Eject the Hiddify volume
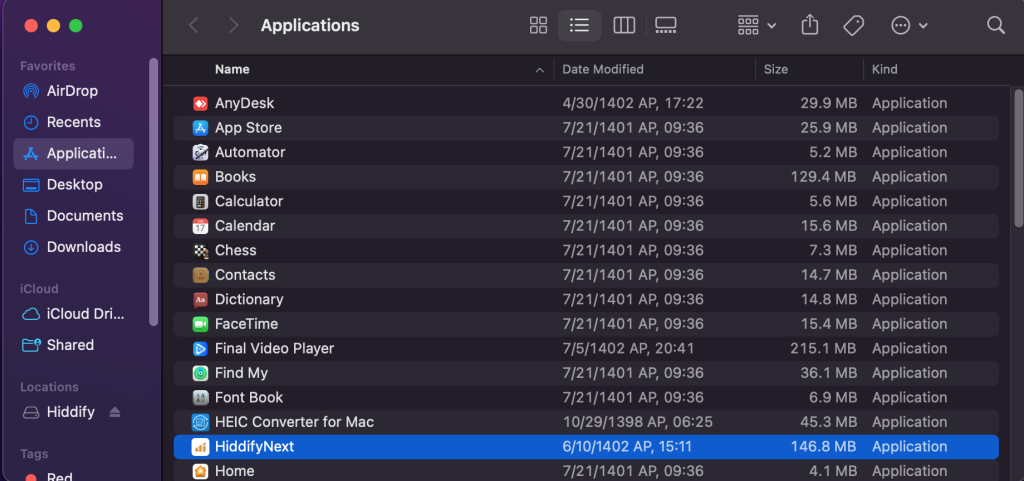 pyautogui.click(x=115, y=412)
